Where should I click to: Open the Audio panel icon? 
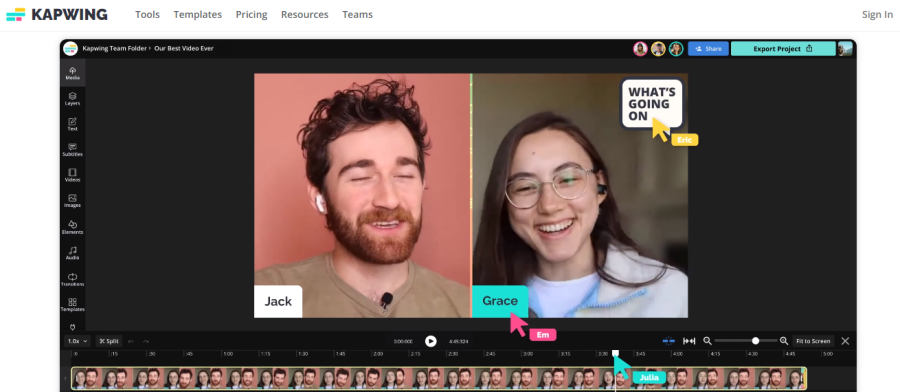pos(72,253)
